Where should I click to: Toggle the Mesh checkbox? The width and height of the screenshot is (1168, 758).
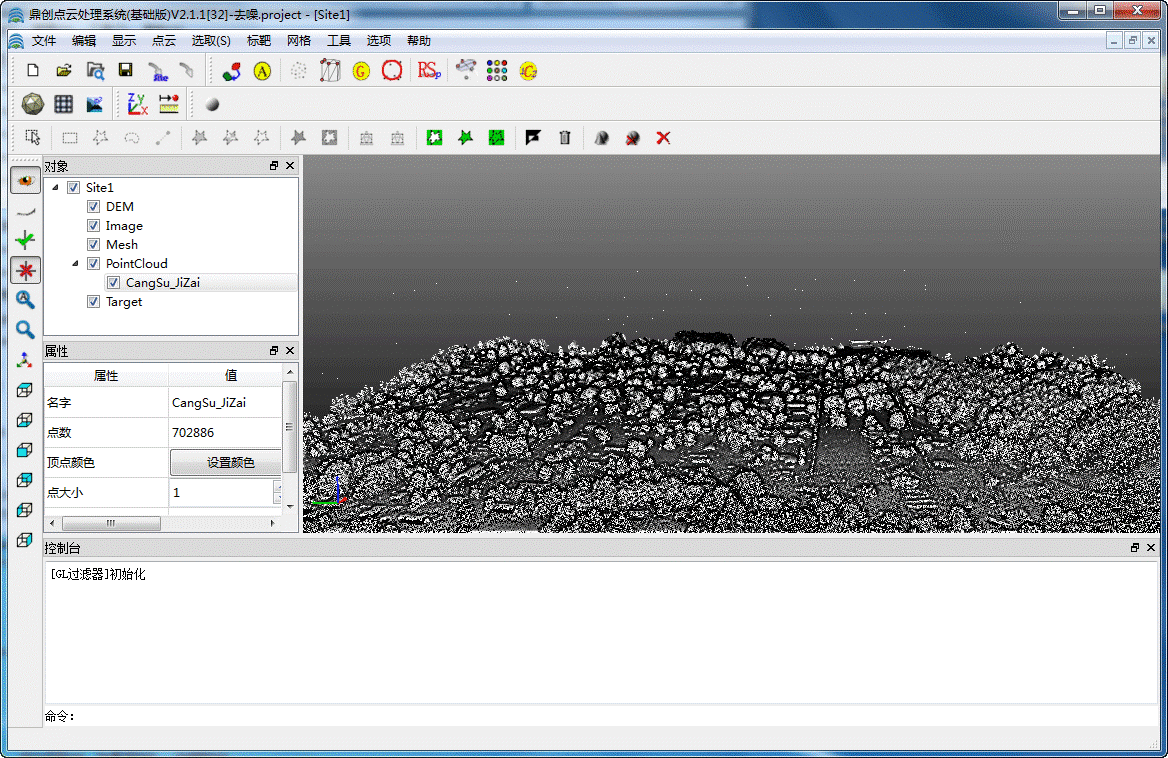click(93, 245)
